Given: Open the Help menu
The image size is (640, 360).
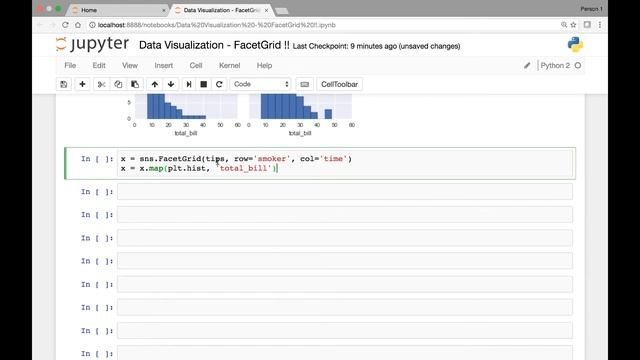Looking at the screenshot, I should coord(264,65).
